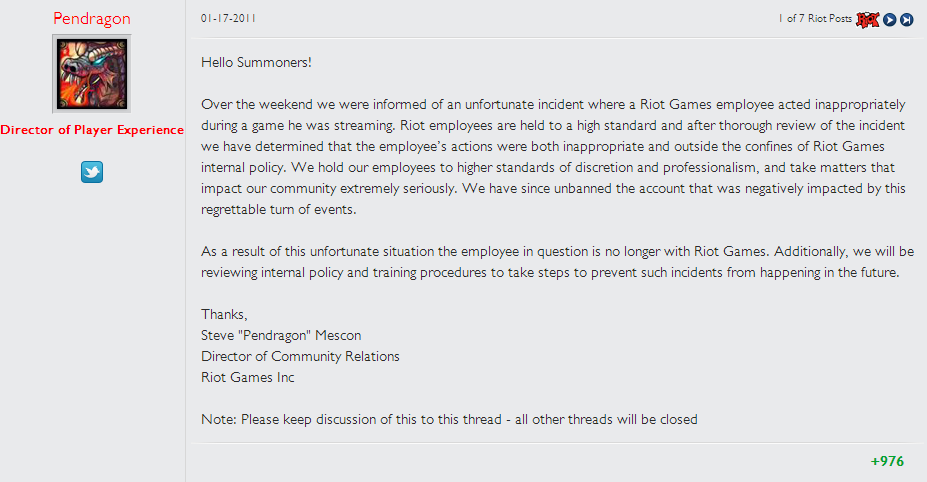
Task: Click the 01-17-2011 post date
Action: 228,18
